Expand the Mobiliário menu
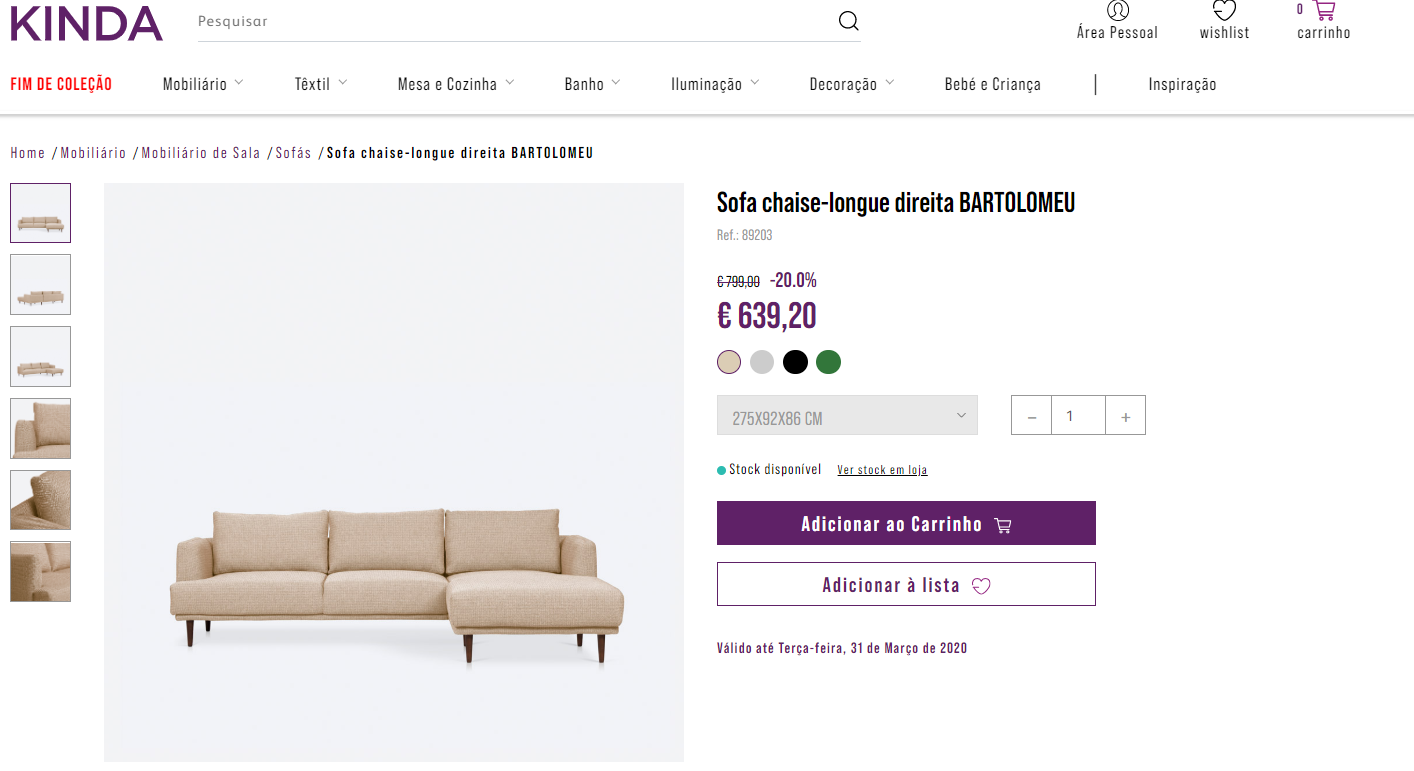 pyautogui.click(x=203, y=84)
